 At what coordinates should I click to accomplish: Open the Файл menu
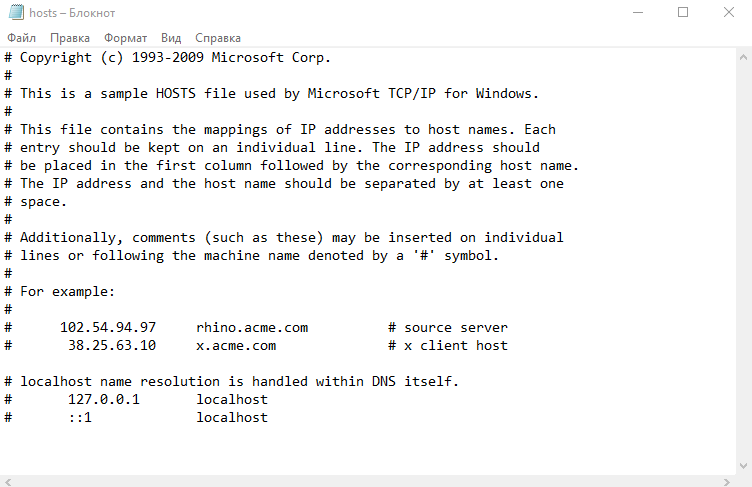pyautogui.click(x=21, y=37)
